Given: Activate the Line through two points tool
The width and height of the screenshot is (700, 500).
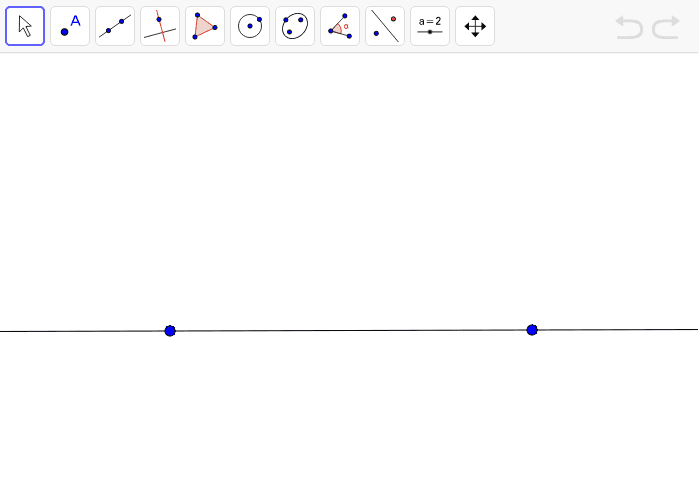Looking at the screenshot, I should (115, 26).
